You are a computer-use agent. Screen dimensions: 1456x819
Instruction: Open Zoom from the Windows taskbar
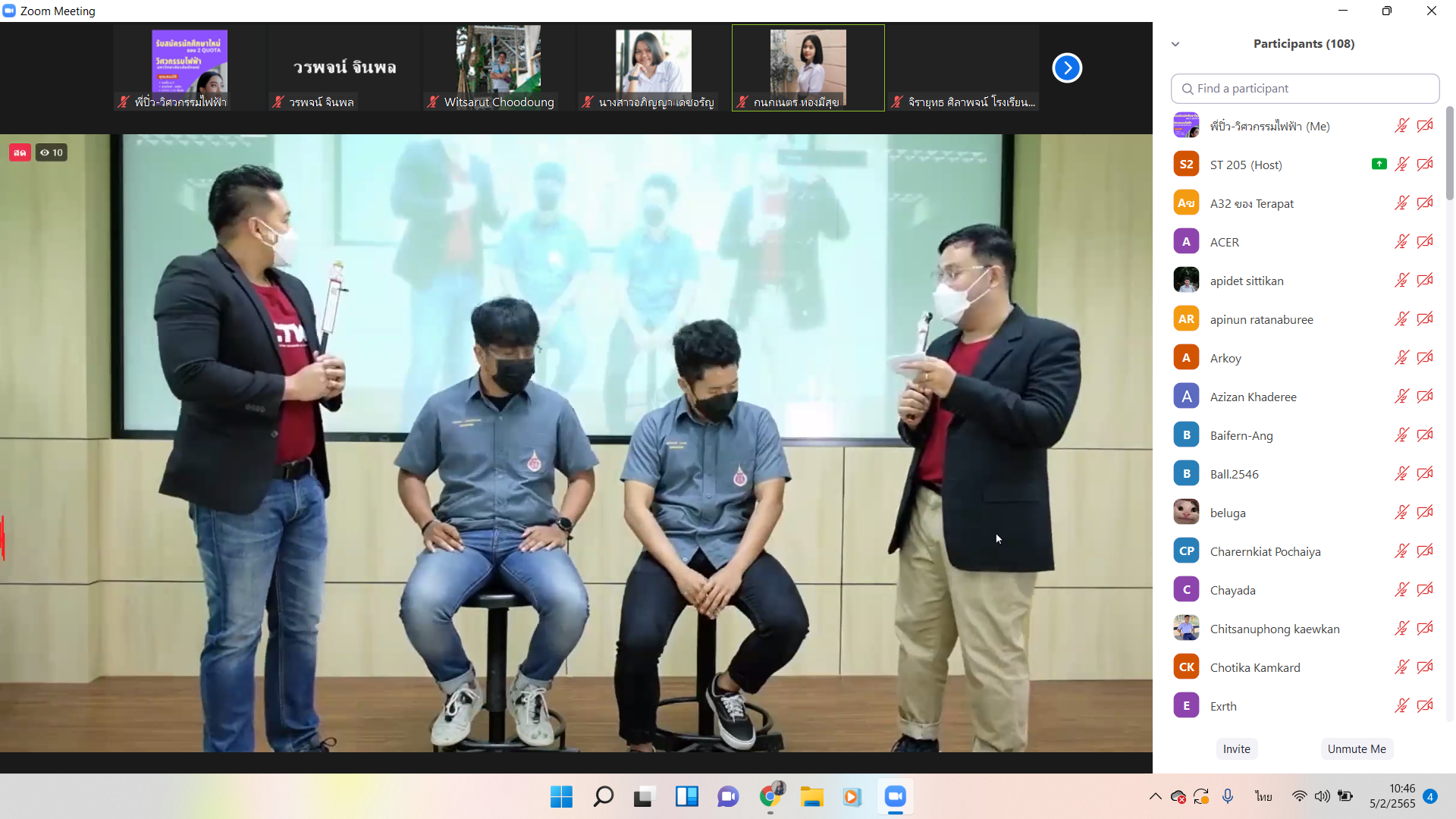tap(895, 796)
